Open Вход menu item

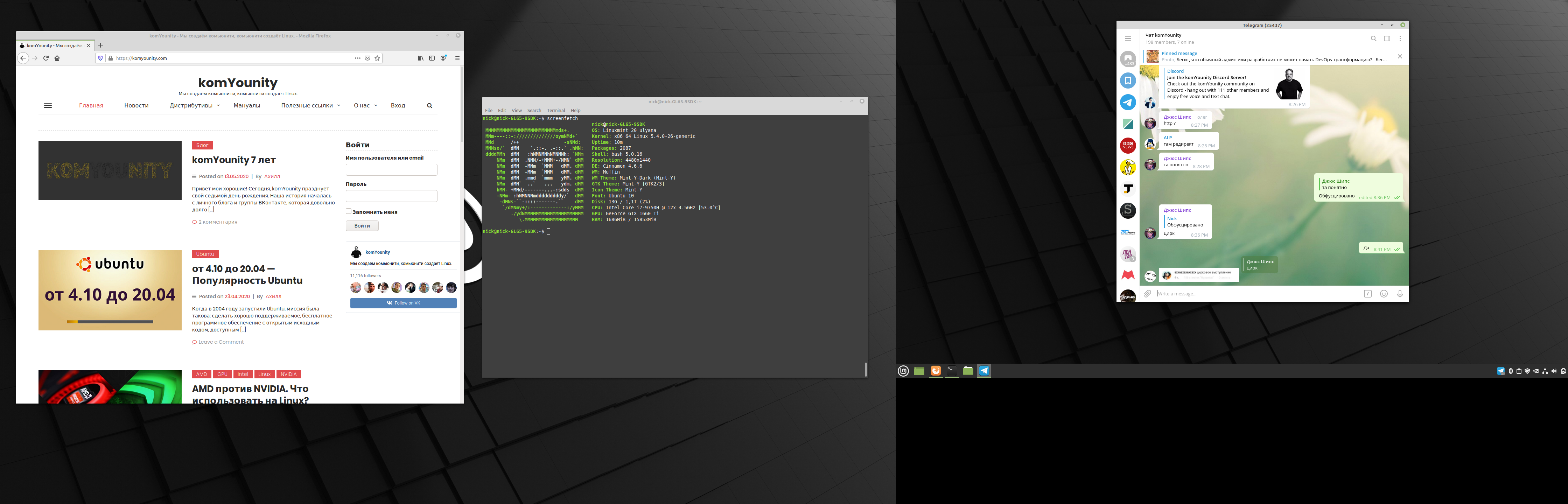click(x=398, y=106)
